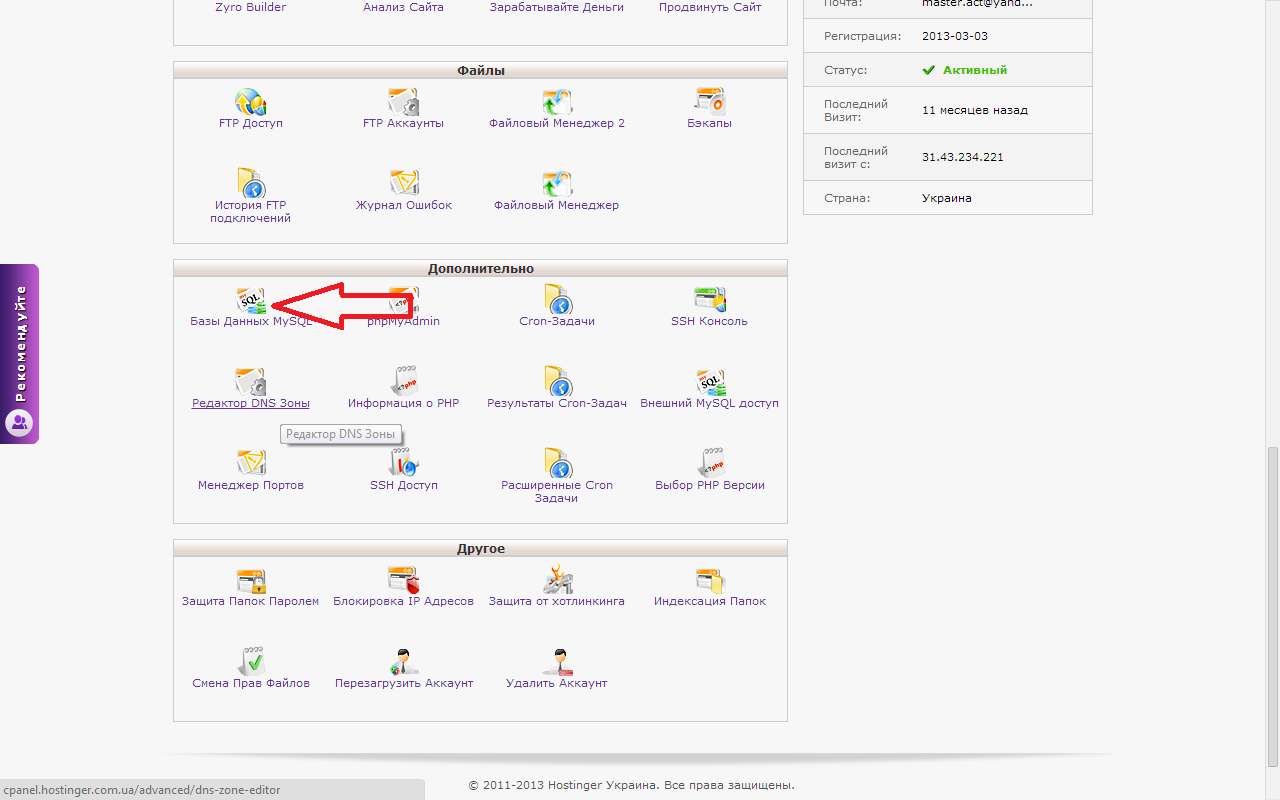This screenshot has height=800, width=1280.
Task: Open the Выбор PHP Версии icon
Action: tap(710, 463)
